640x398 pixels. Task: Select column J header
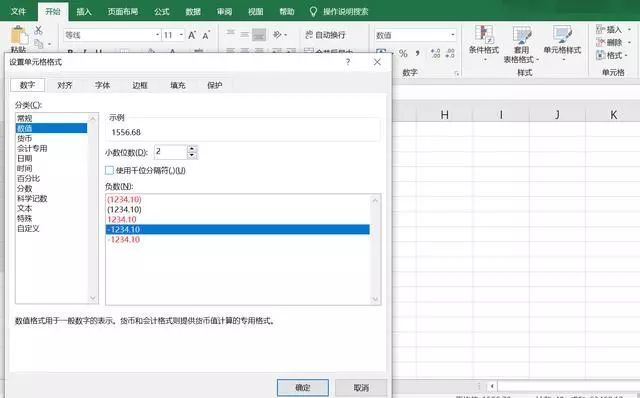(557, 115)
